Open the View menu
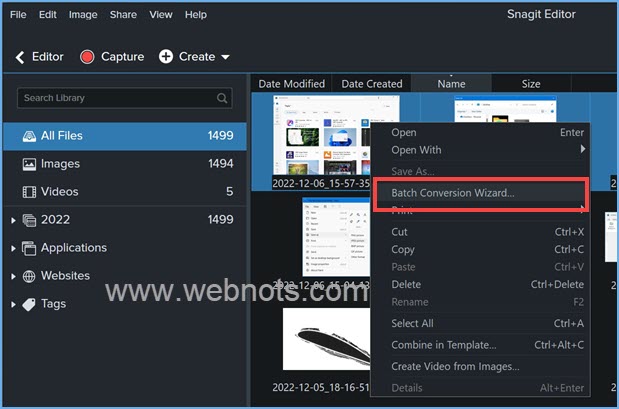The height and width of the screenshot is (409, 619). tap(161, 15)
